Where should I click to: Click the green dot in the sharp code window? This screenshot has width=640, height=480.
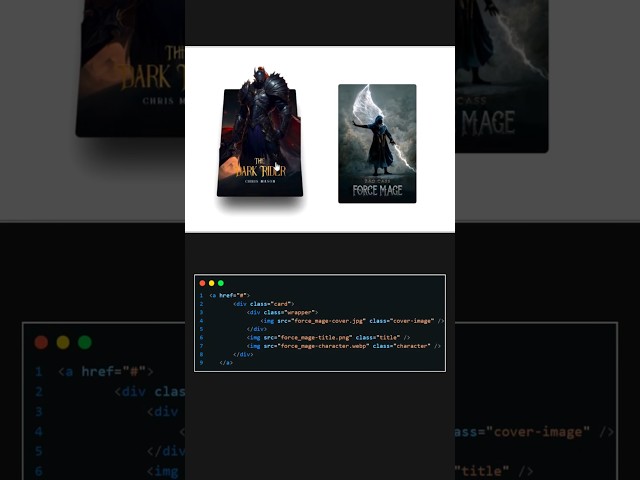pyautogui.click(x=221, y=283)
